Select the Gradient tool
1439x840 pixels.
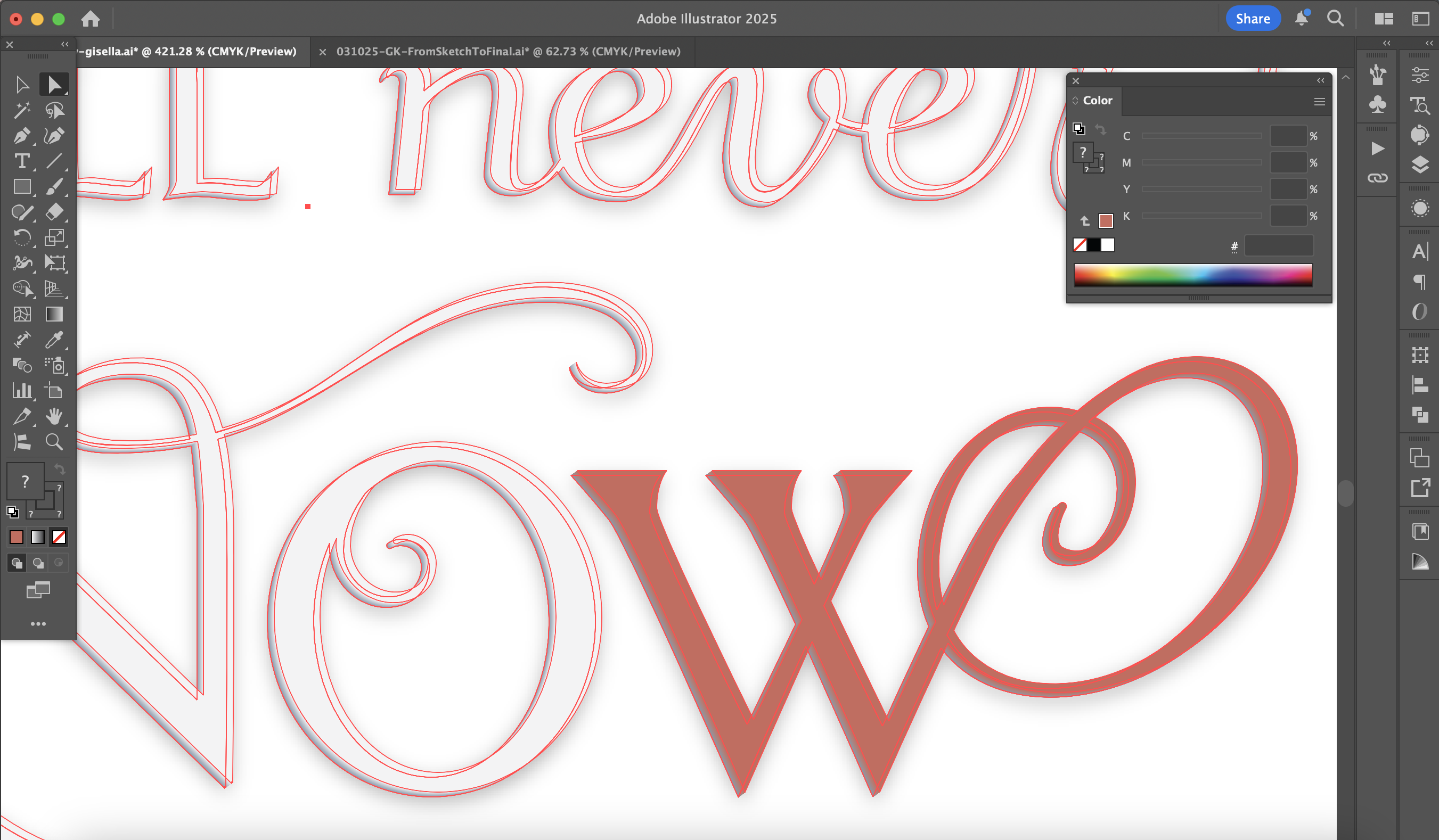54,315
